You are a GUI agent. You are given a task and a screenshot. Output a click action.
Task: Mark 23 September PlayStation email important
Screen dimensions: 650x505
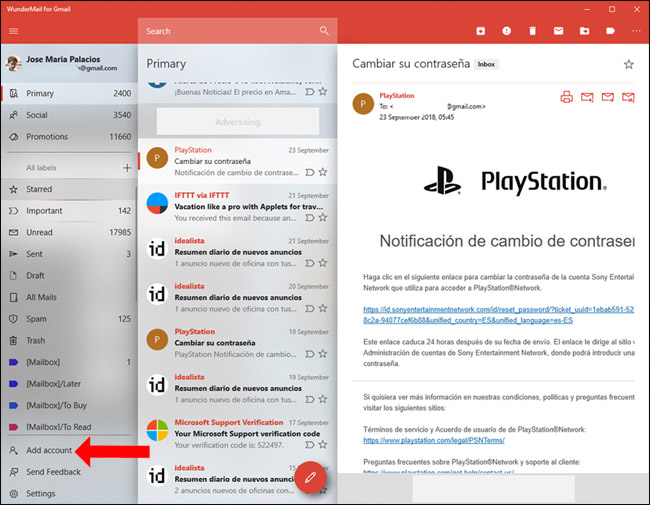[x=310, y=172]
